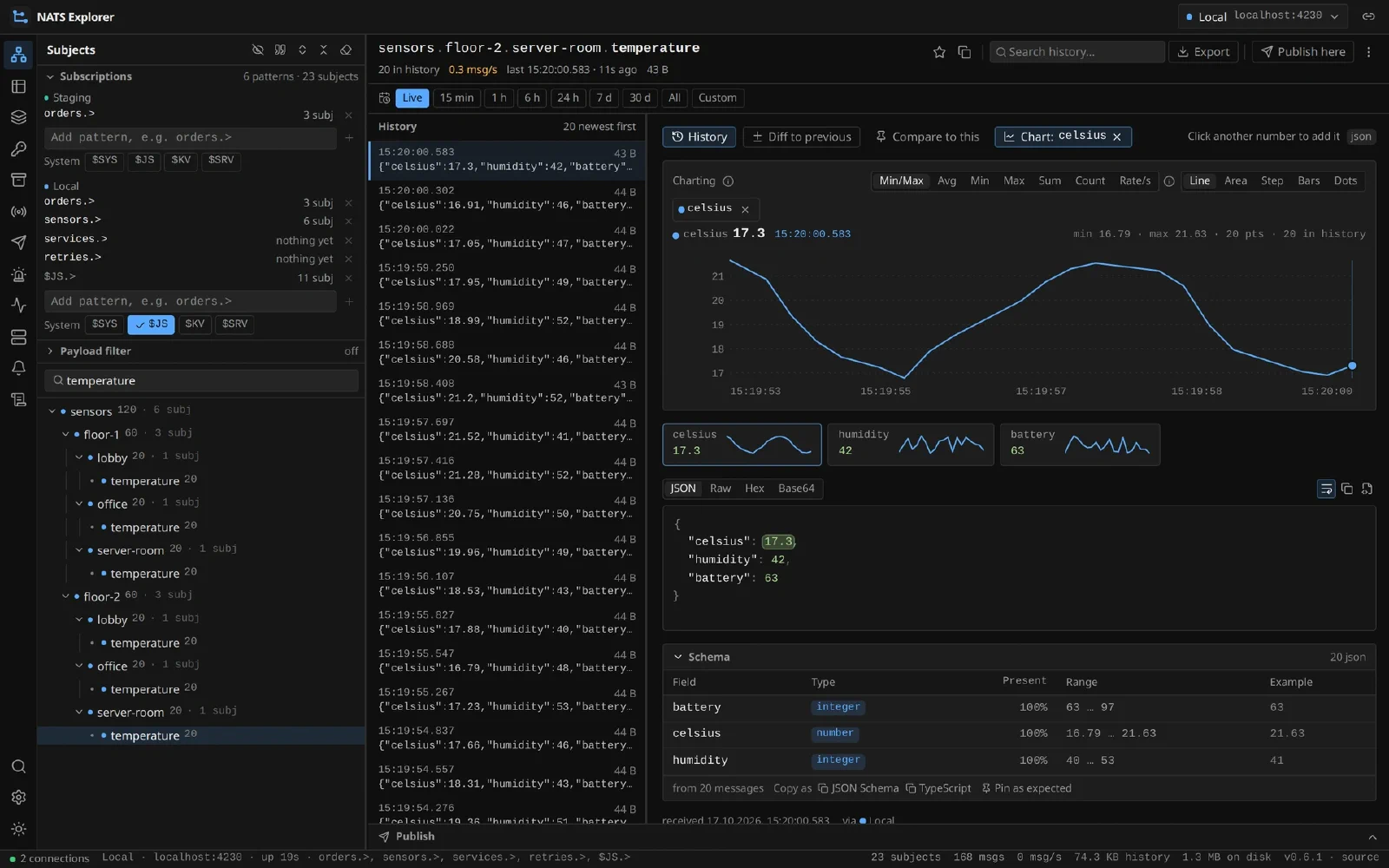The width and height of the screenshot is (1389, 868).
Task: Copy the subject name using the copy icon
Action: 964,52
